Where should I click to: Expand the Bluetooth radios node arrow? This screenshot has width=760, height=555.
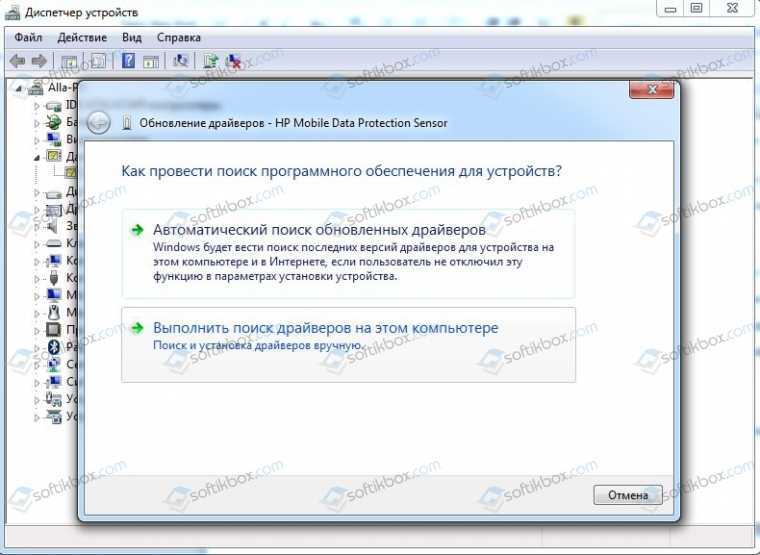point(36,348)
